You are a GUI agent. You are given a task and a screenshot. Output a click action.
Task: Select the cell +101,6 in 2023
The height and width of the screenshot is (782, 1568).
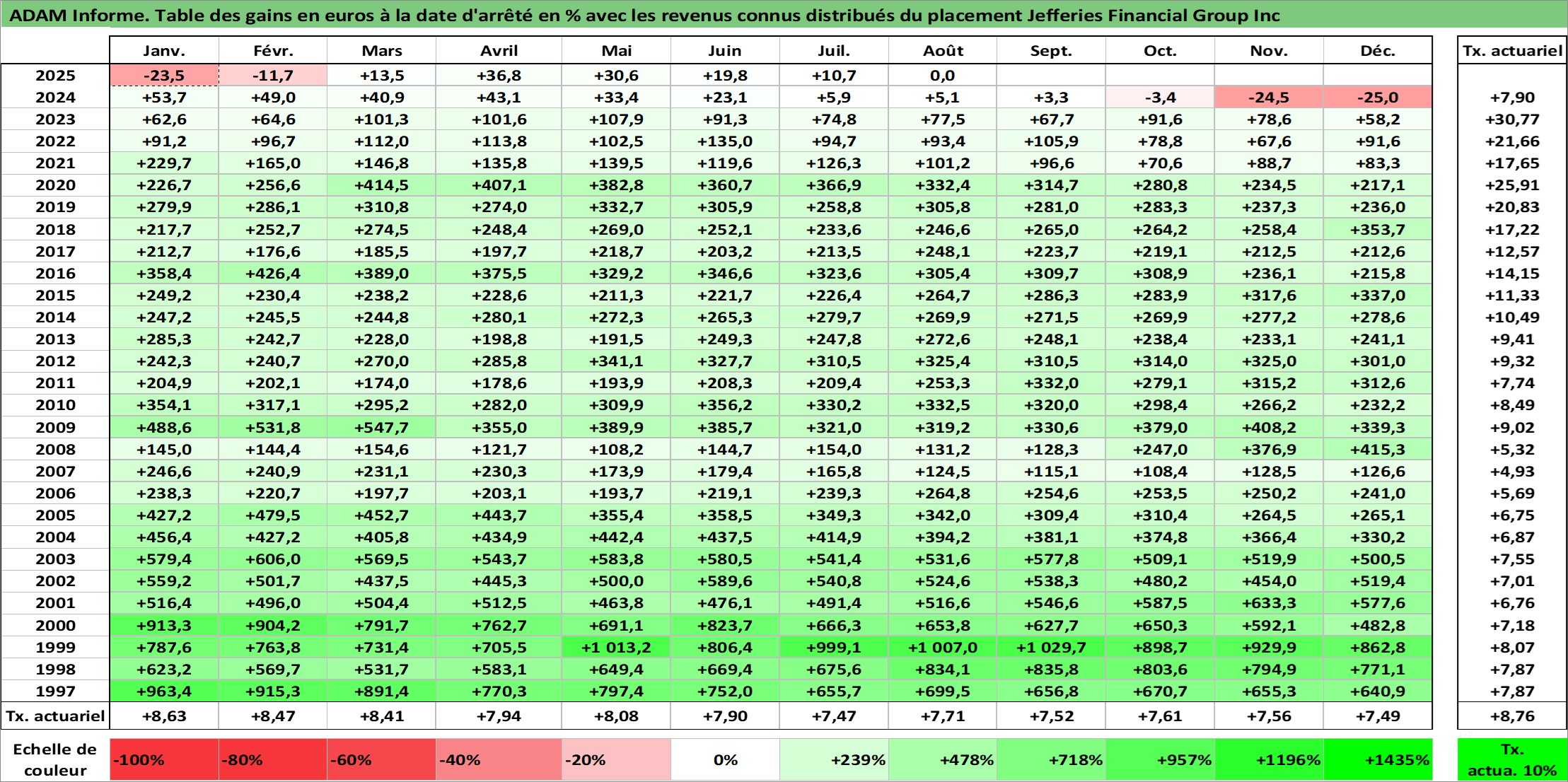[x=499, y=119]
